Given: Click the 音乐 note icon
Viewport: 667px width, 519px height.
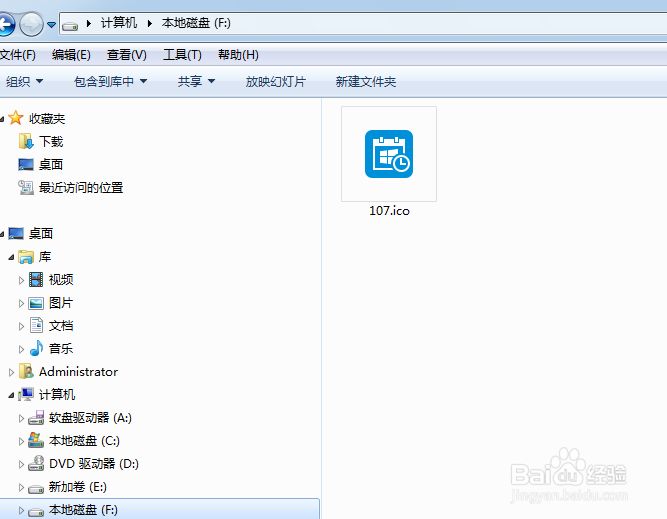Looking at the screenshot, I should tap(37, 348).
